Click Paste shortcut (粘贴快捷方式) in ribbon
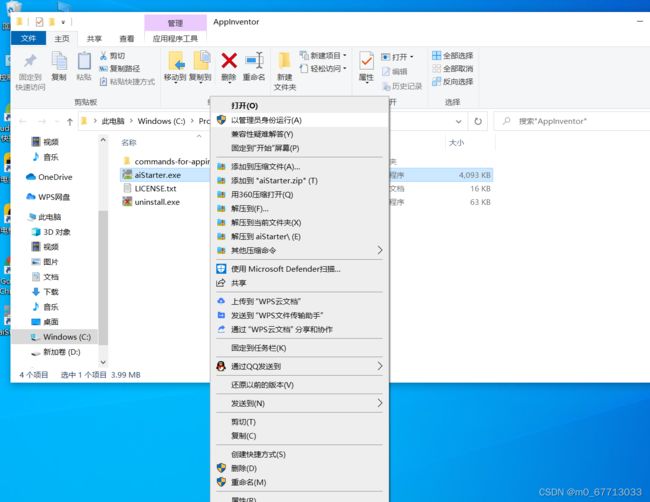The image size is (650, 502). (128, 82)
